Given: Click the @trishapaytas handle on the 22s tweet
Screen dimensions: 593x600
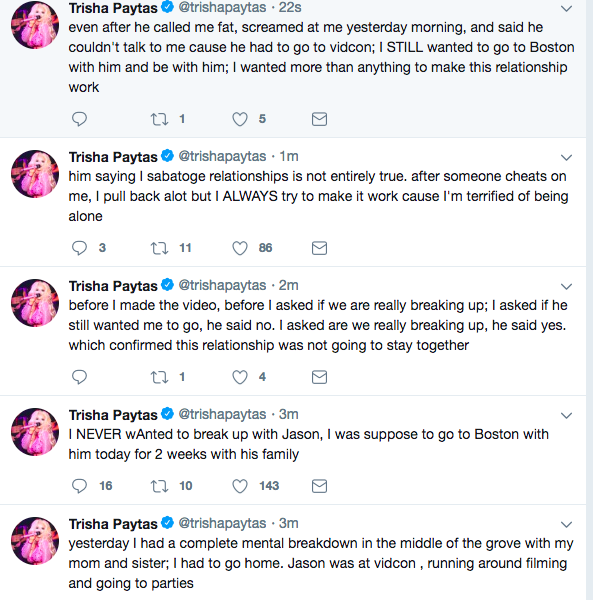Looking at the screenshot, I should 222,7.
